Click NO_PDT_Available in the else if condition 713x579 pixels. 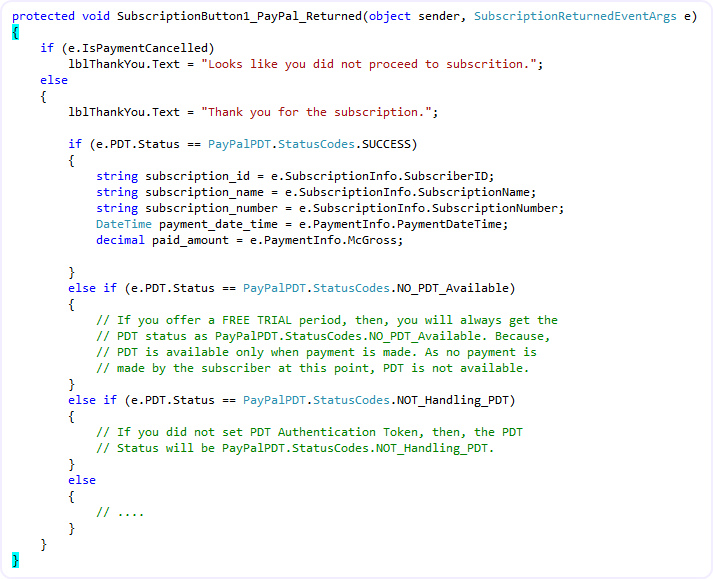point(452,288)
